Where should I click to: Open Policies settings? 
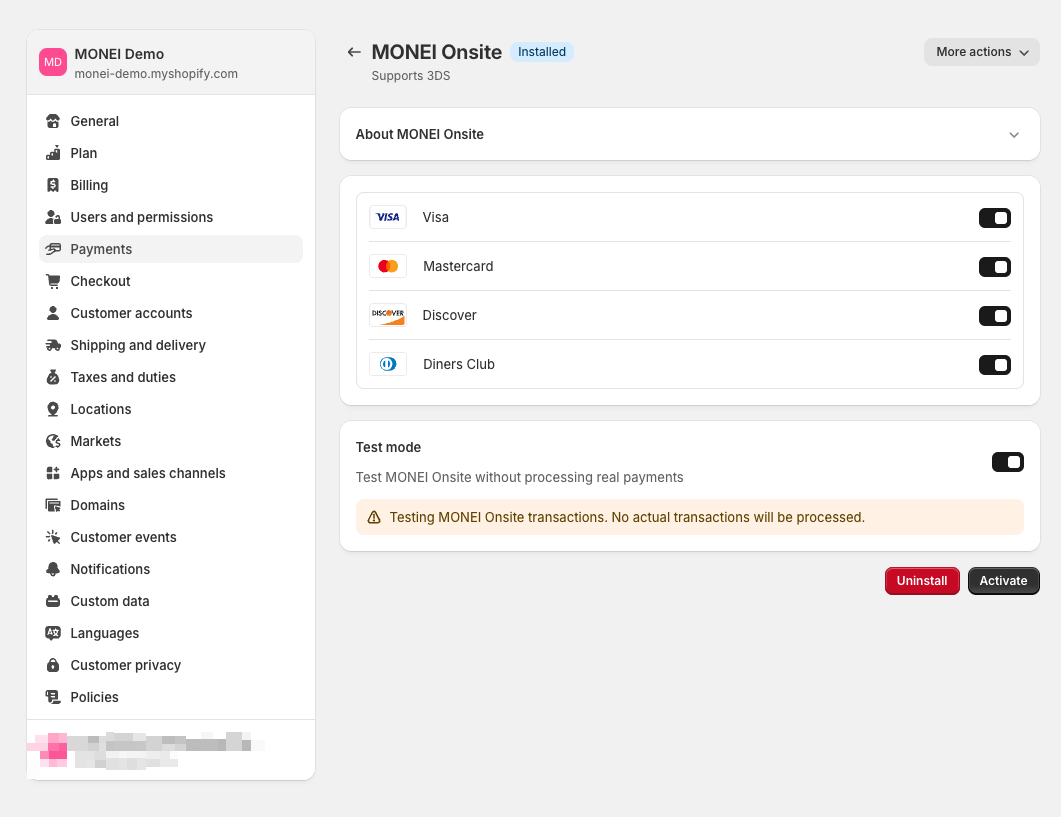(171, 697)
